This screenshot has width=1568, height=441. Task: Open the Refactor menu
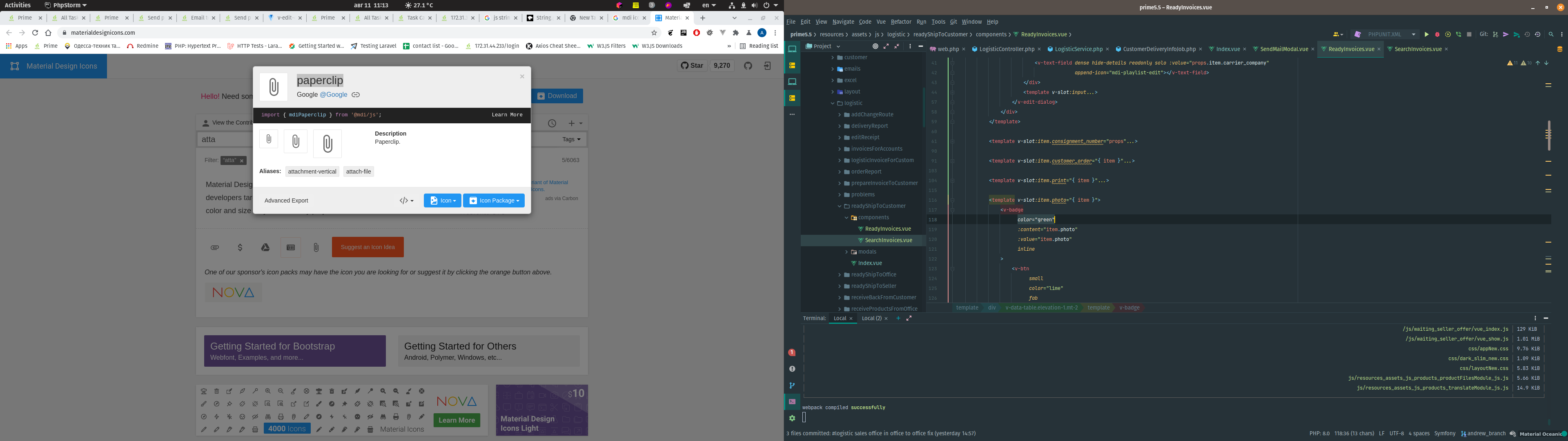click(901, 22)
